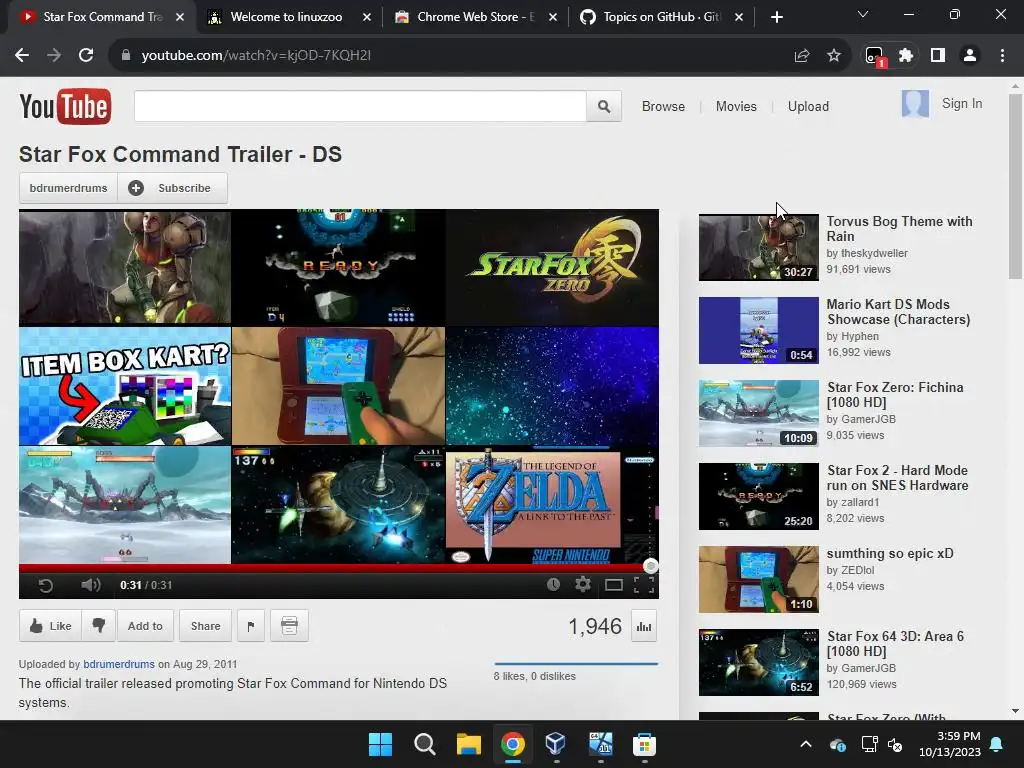Viewport: 1024px width, 768px height.
Task: Open the interactive transcript icon
Action: 289,626
